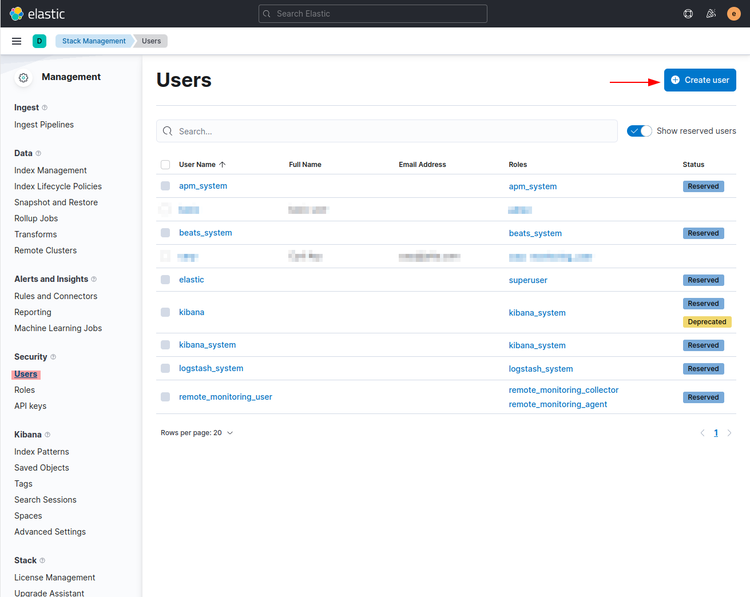
Task: Open Ingest Pipelines in sidebar
Action: pyautogui.click(x=44, y=125)
